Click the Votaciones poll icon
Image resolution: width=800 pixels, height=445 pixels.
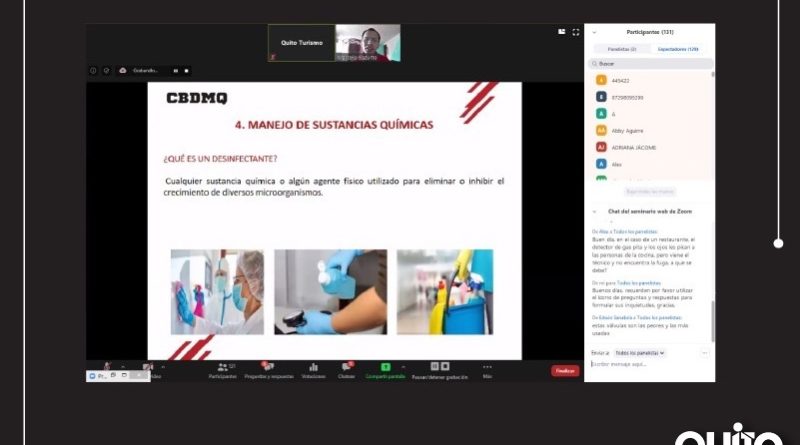click(313, 368)
